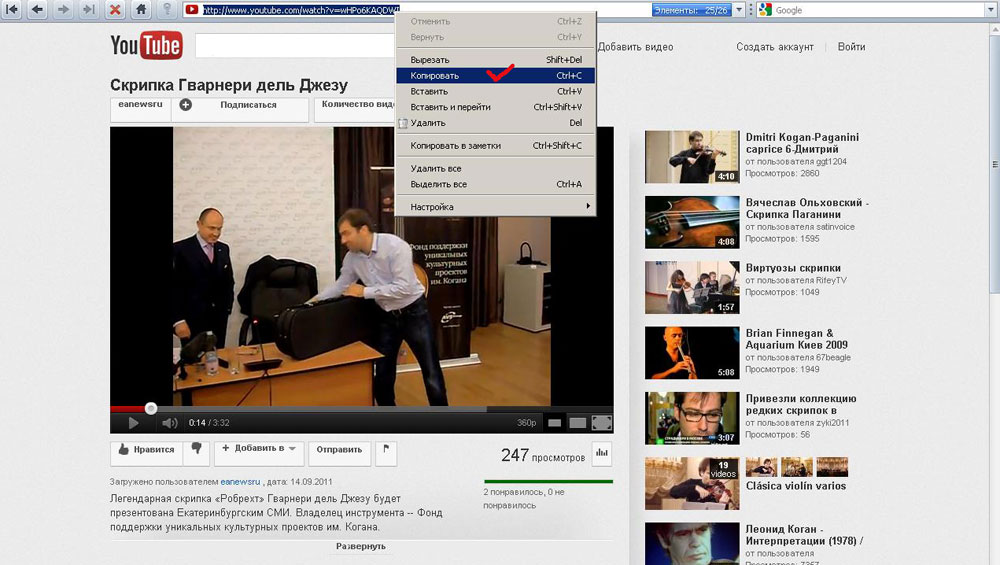Image resolution: width=1000 pixels, height=565 pixels.
Task: Click the browser Home icon
Action: (x=142, y=10)
